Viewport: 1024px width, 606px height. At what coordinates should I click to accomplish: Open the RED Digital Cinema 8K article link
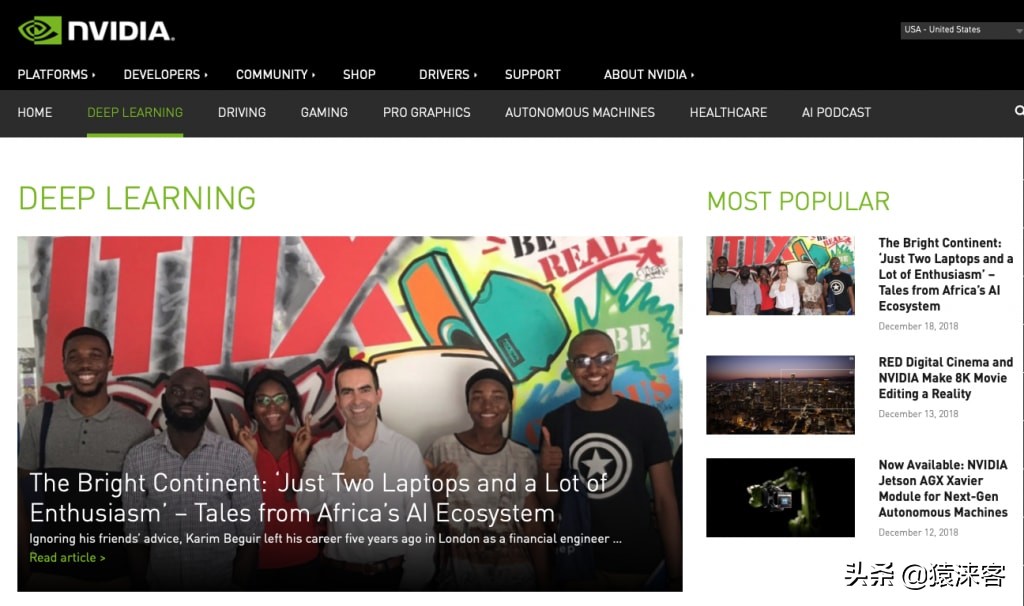946,378
